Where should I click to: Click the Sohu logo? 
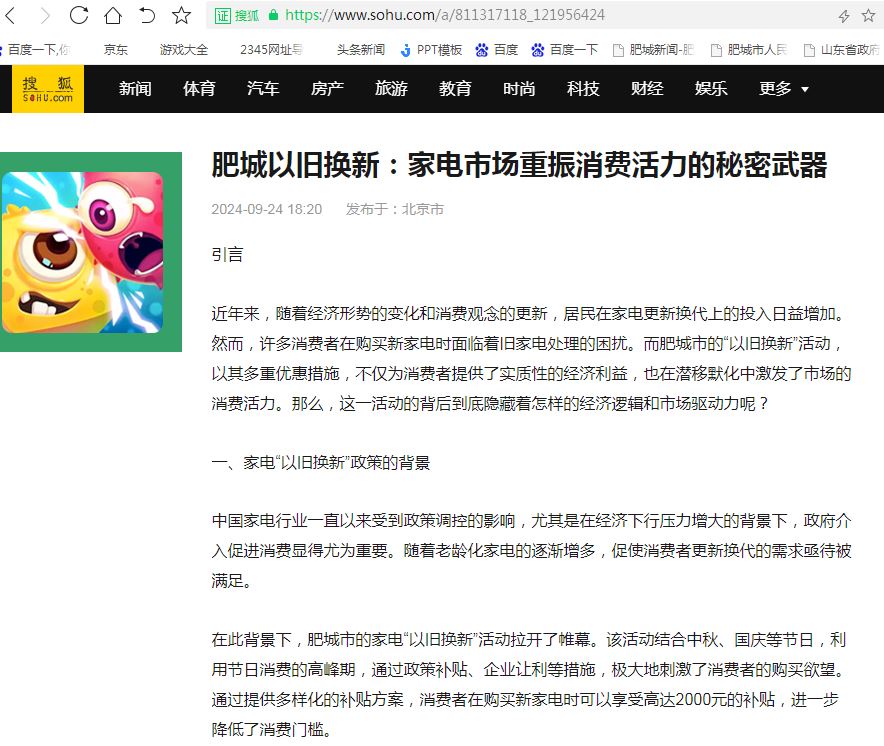[48, 89]
